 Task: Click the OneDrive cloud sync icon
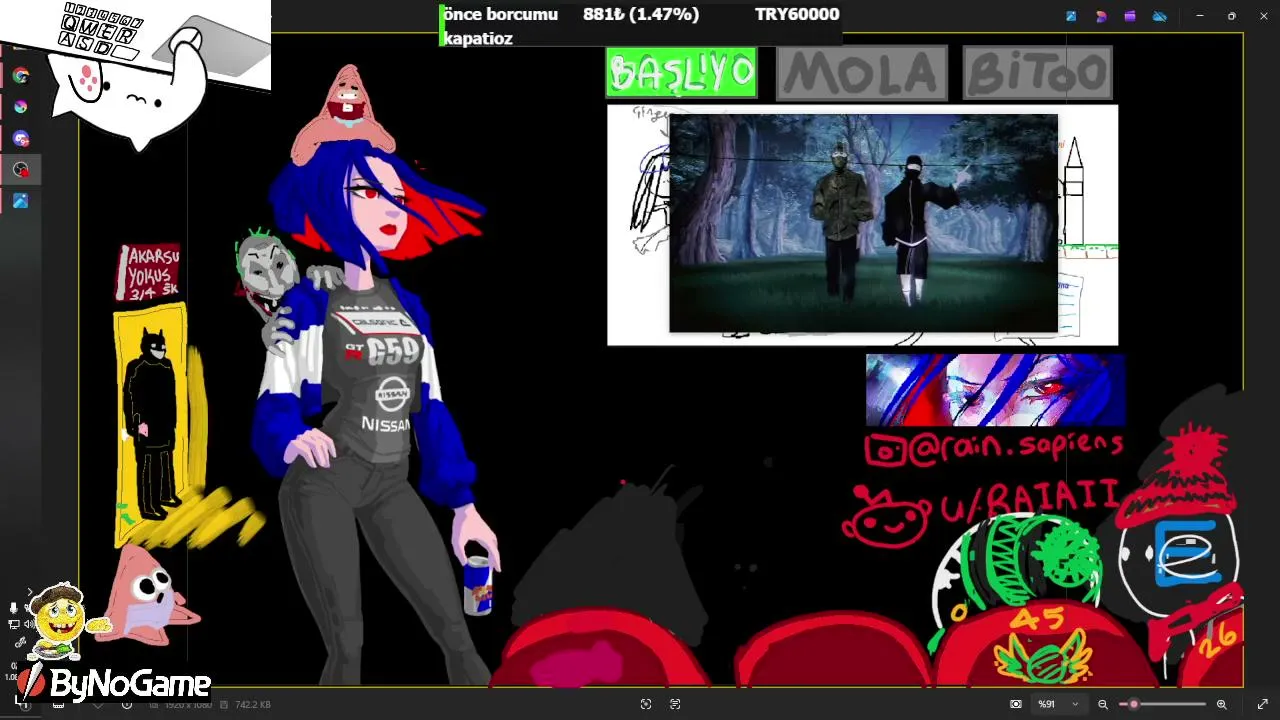[1160, 16]
